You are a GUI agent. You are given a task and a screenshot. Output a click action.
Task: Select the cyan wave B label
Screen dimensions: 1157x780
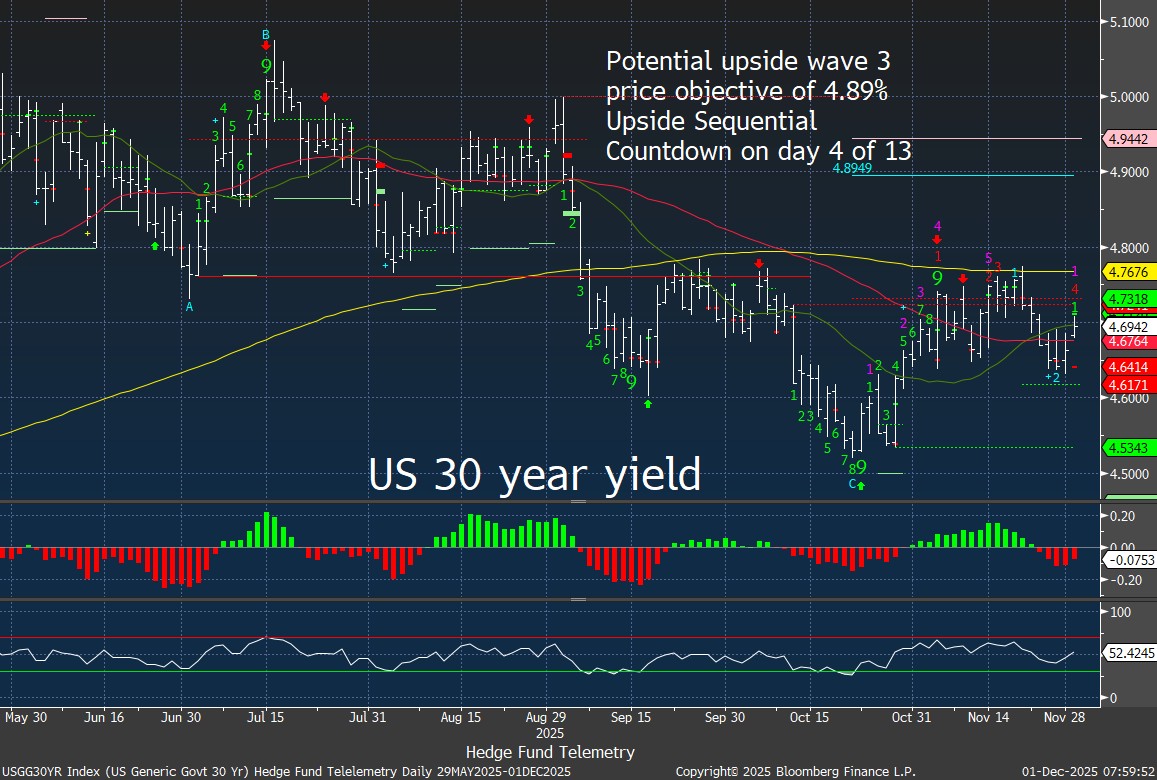click(266, 35)
